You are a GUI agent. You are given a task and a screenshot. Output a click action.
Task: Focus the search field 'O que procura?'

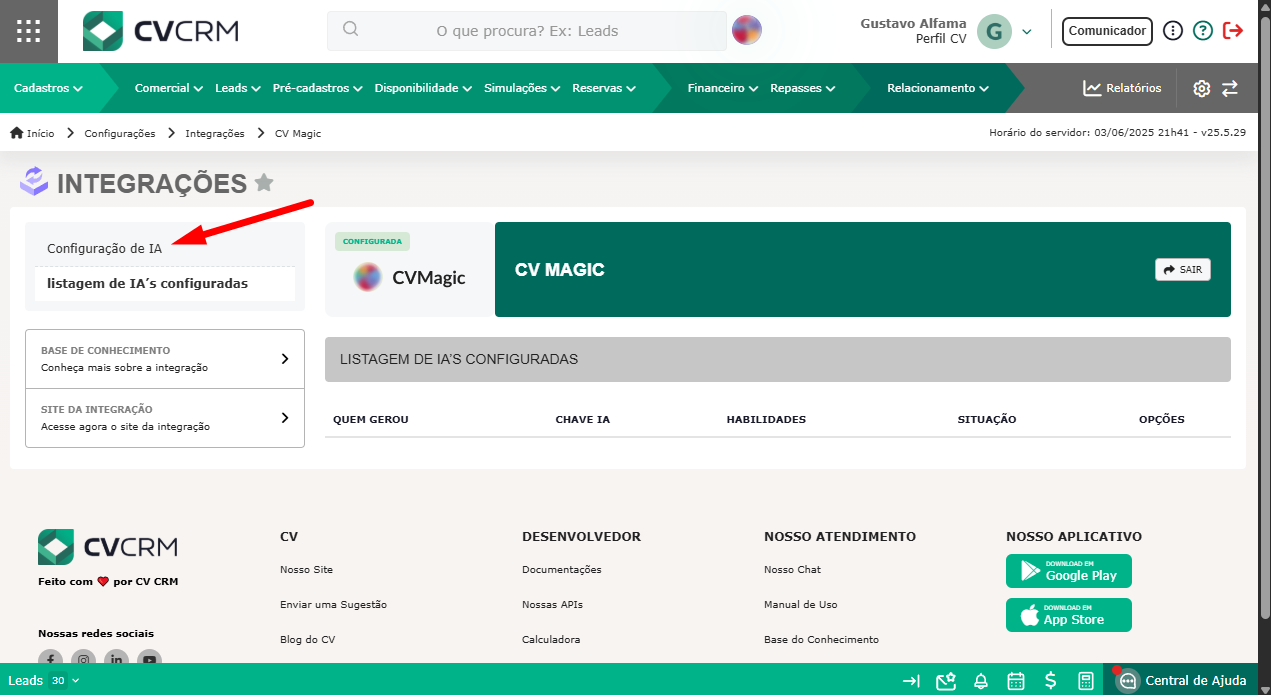pos(527,31)
